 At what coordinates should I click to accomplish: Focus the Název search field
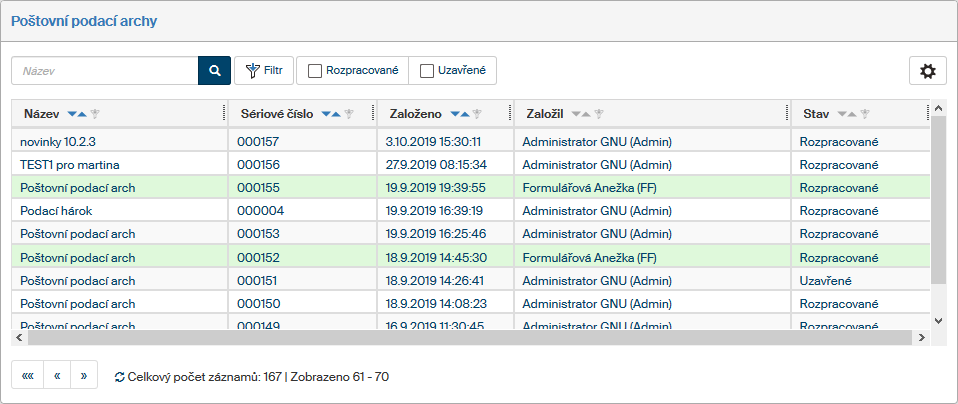click(105, 71)
